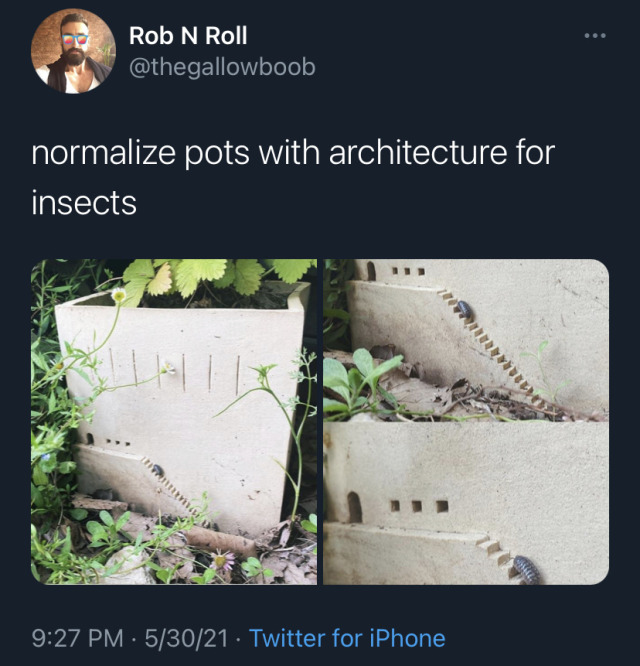This screenshot has width=640, height=666.
Task: Click the three square windows in bottom-right photo
Action: pyautogui.click(x=415, y=506)
